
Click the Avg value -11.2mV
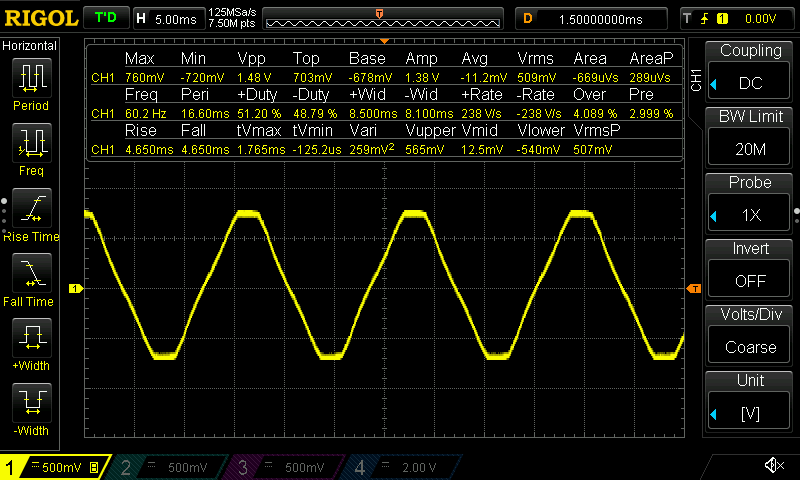483,78
